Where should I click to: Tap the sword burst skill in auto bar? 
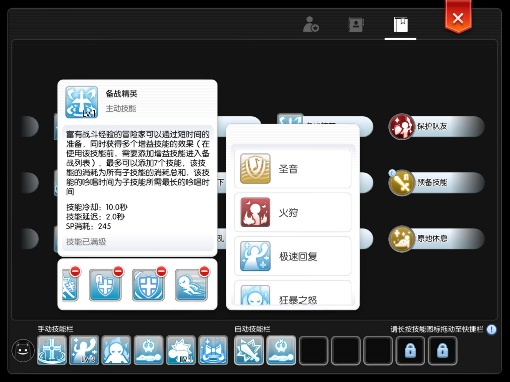(249, 350)
